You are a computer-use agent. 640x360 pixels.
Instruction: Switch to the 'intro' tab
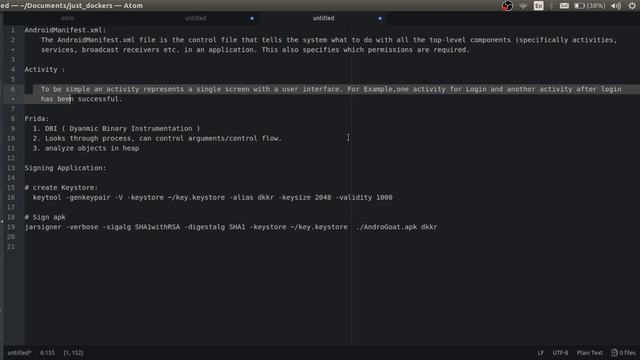click(x=68, y=18)
